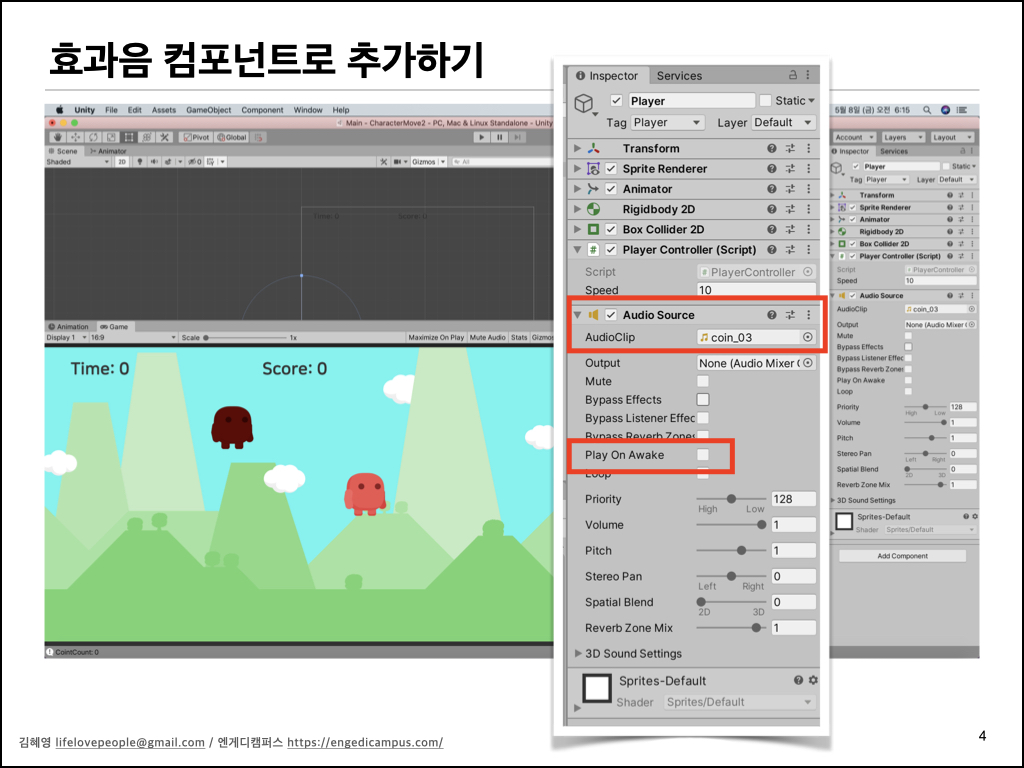Open Siri from the macOS menu bar
This screenshot has height=768, width=1024.
(945, 110)
